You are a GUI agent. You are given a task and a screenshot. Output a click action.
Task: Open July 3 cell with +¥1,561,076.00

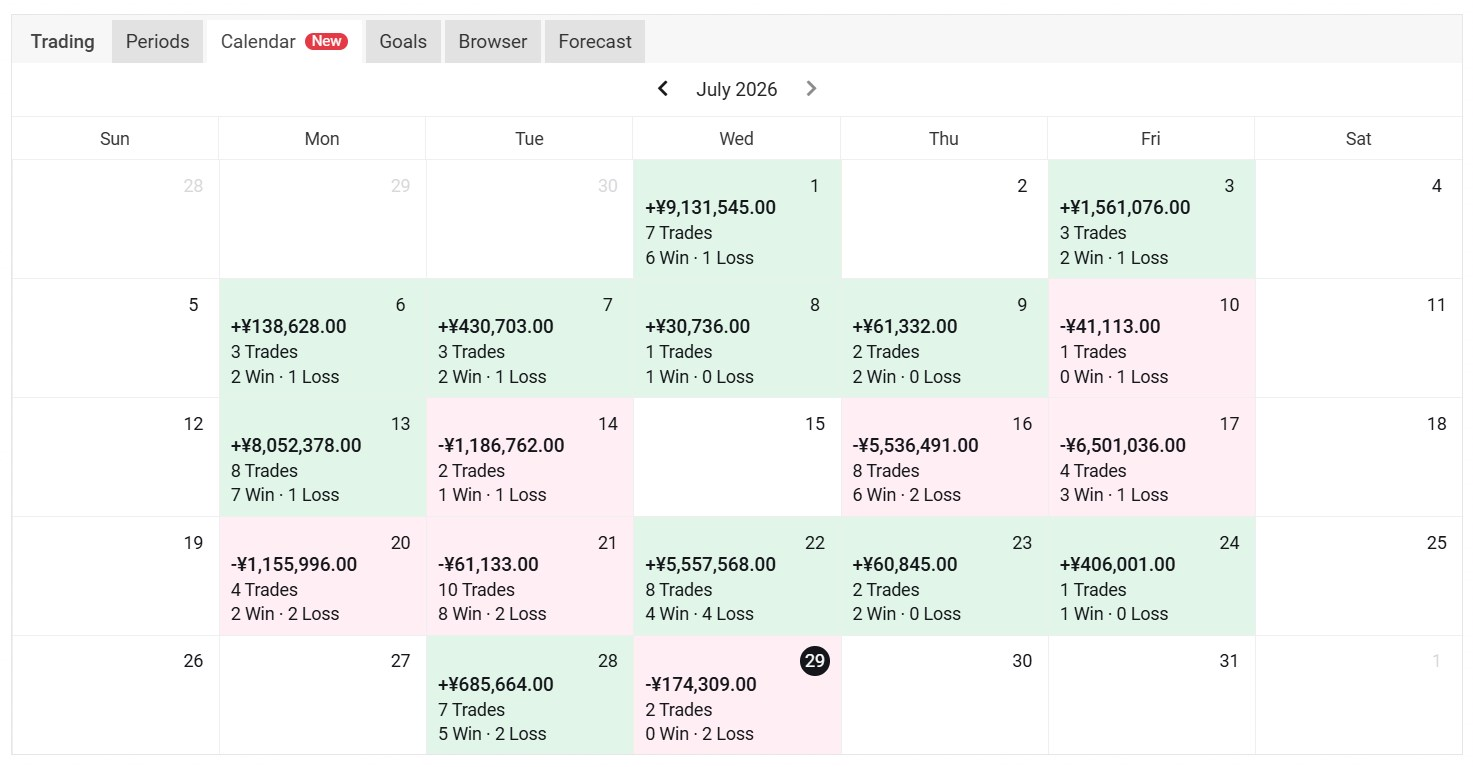pos(1151,219)
